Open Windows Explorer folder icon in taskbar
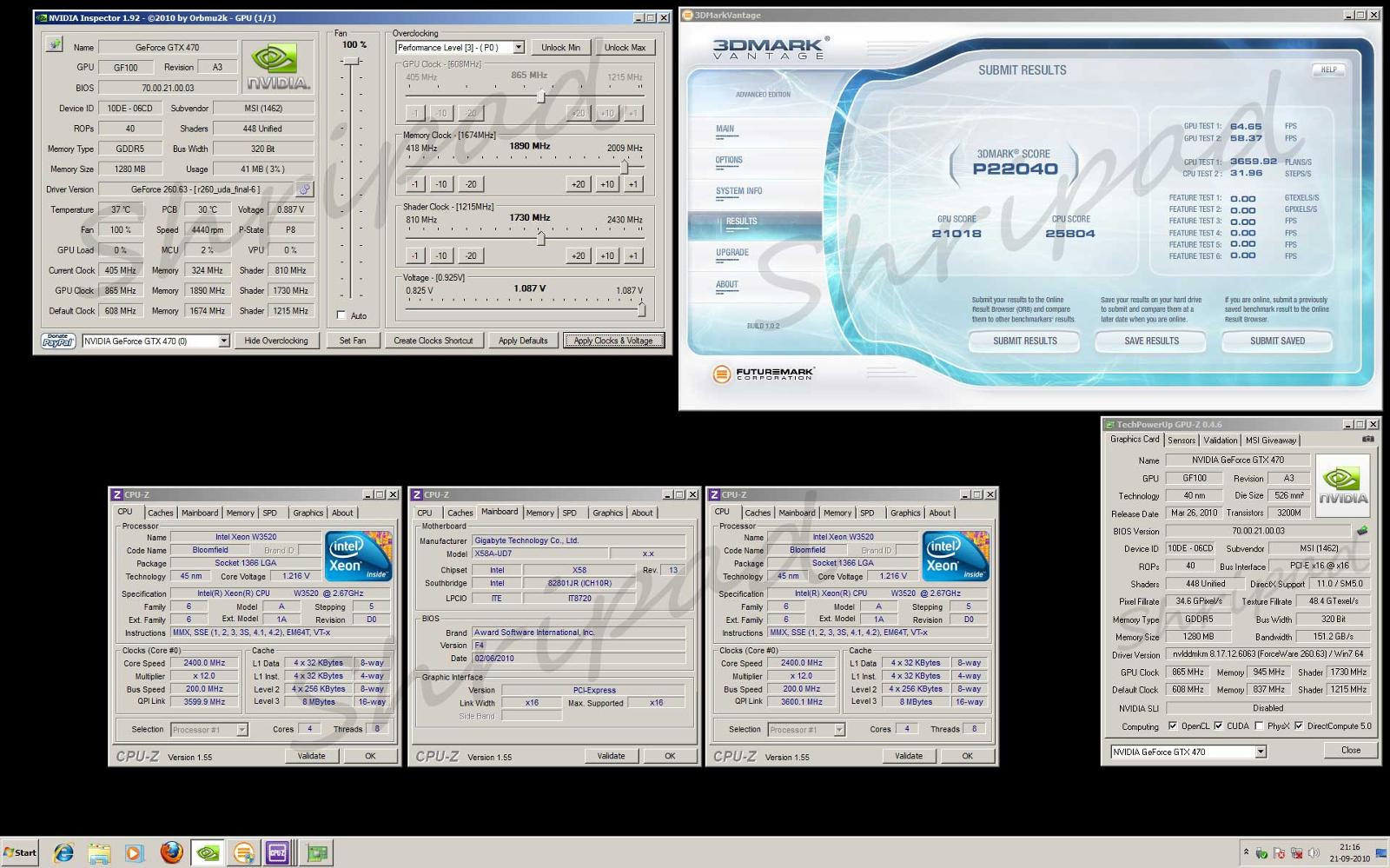The image size is (1390, 868). [x=99, y=853]
